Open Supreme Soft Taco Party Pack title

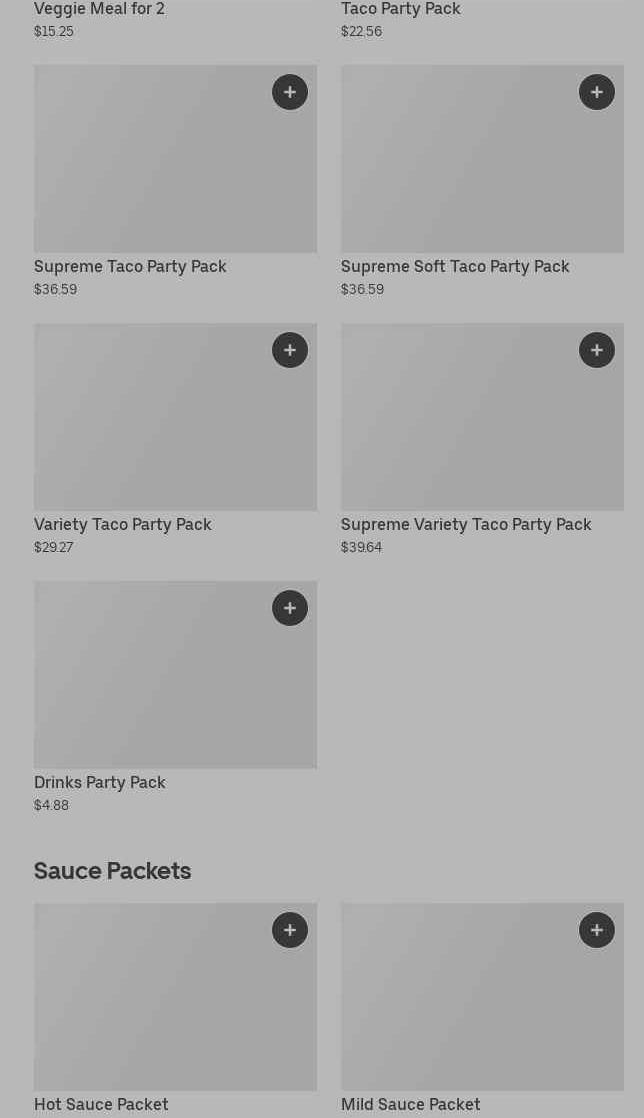(455, 266)
